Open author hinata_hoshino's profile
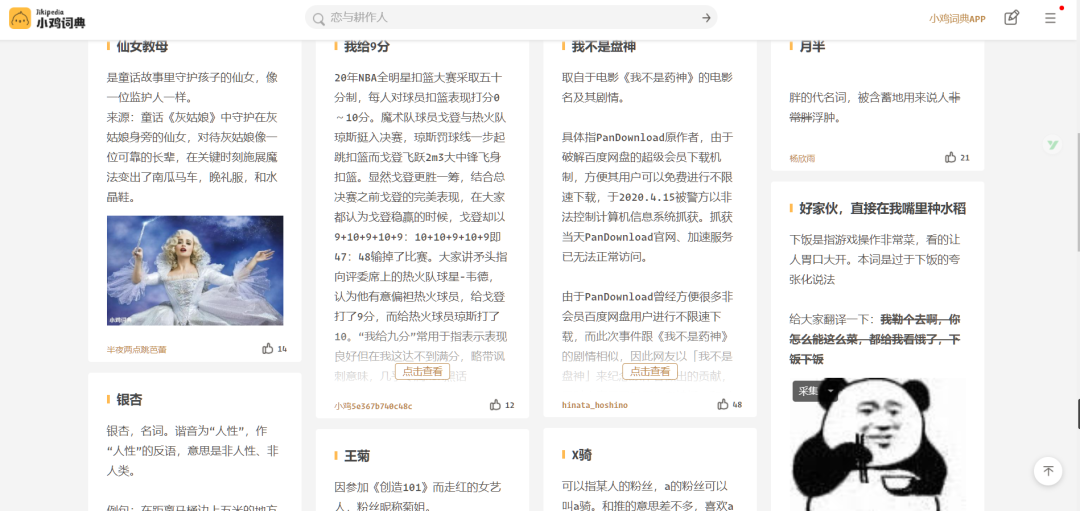The image size is (1080, 511). coord(595,405)
